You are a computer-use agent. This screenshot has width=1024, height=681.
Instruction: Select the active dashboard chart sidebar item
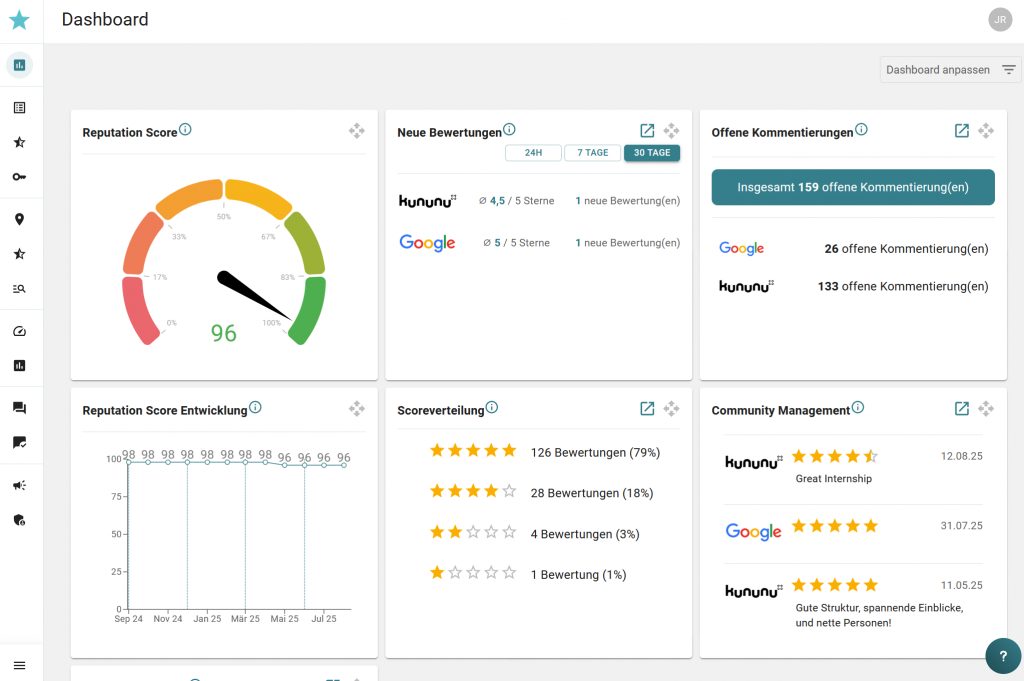click(x=19, y=65)
